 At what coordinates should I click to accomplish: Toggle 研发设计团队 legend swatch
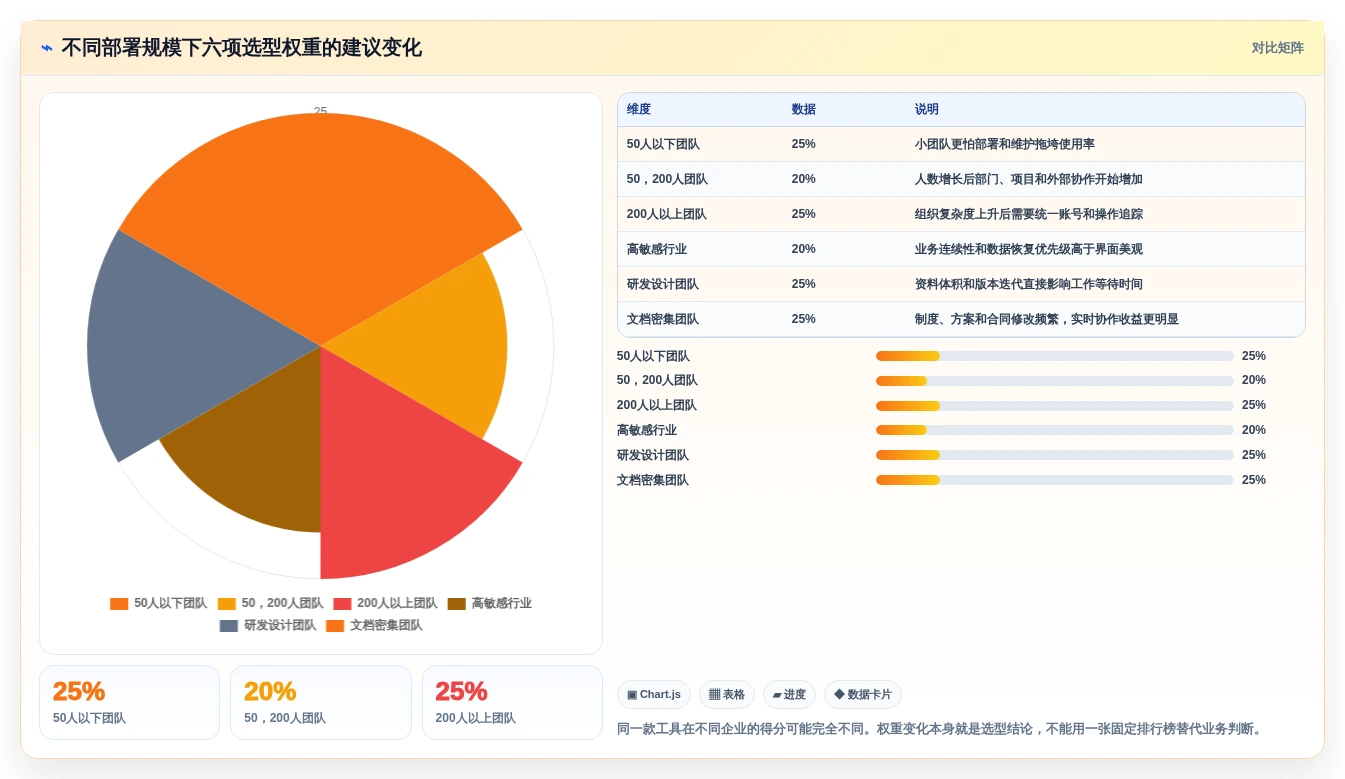point(229,626)
